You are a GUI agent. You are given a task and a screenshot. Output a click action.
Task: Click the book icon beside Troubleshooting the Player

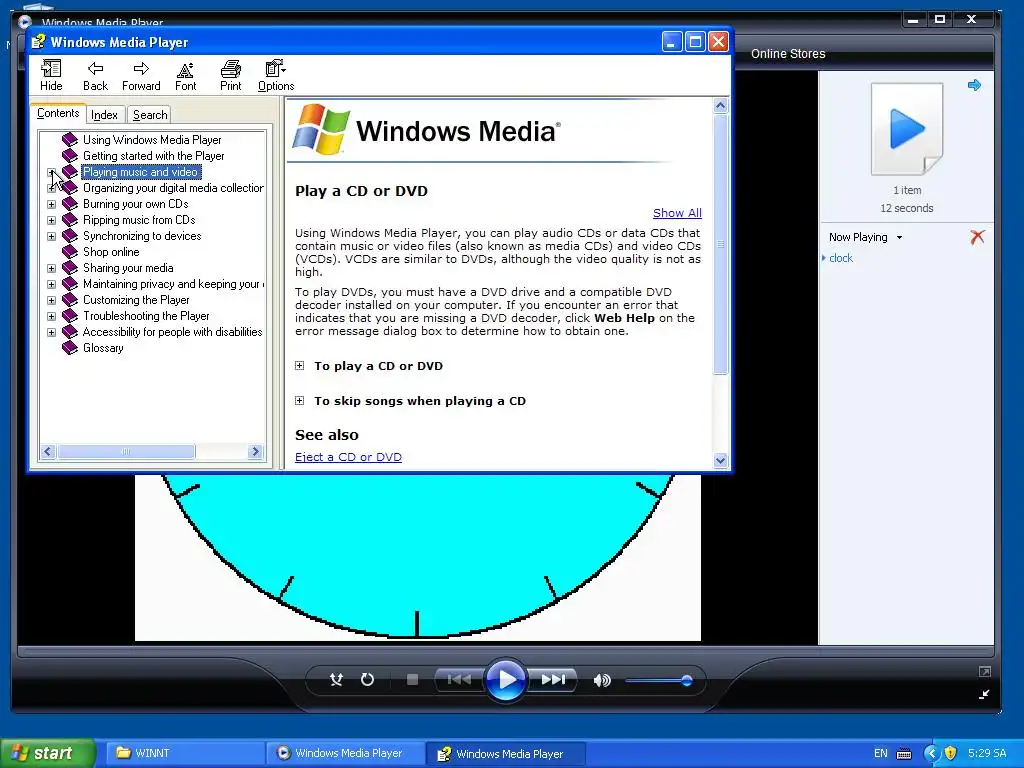pos(70,315)
